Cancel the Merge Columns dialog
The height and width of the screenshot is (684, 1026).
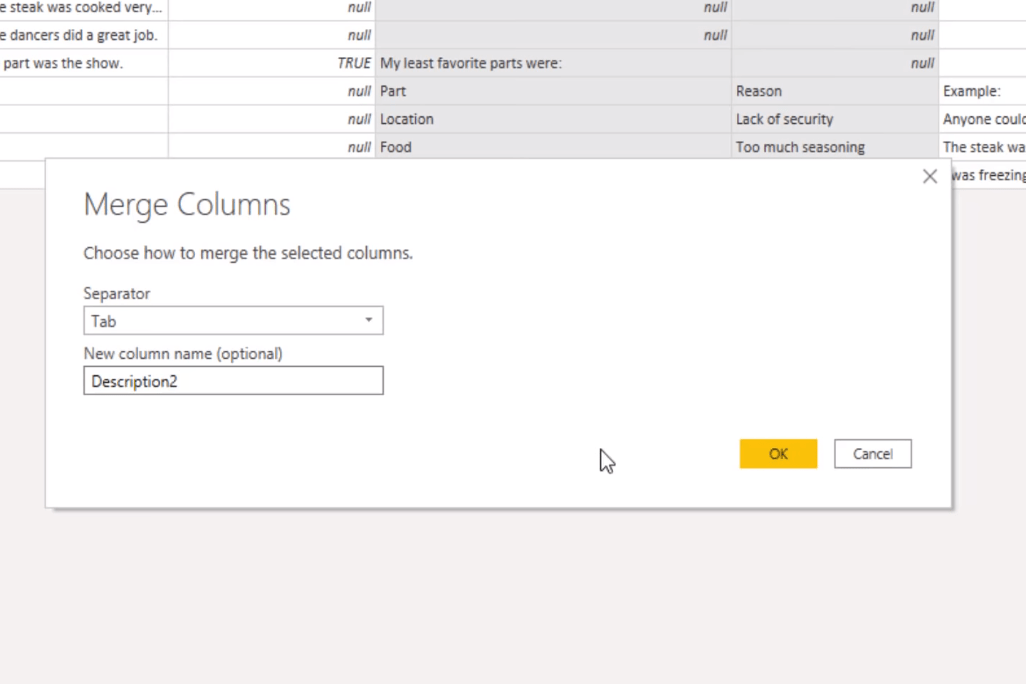point(872,454)
